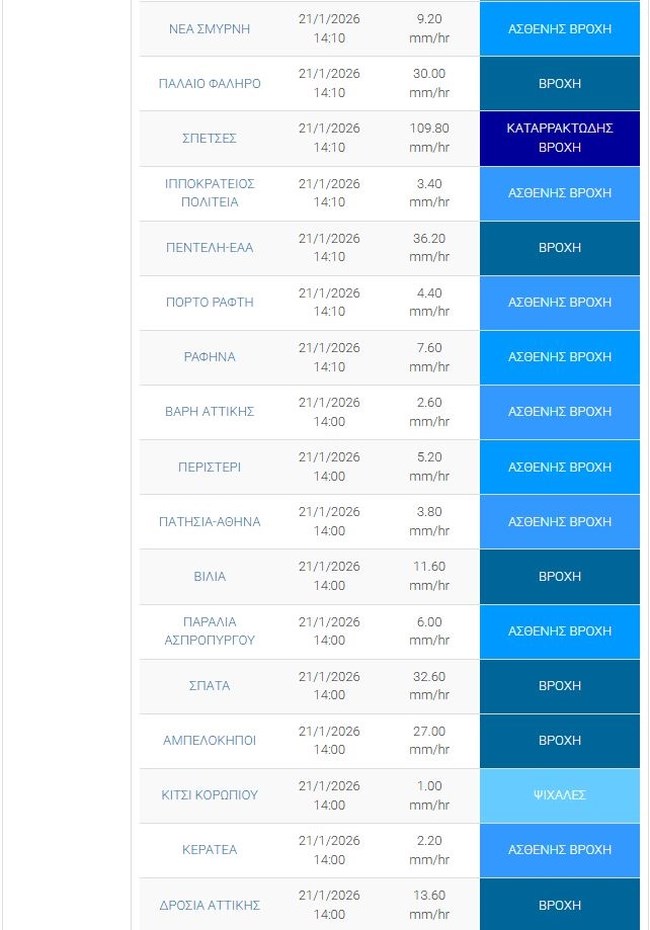Image resolution: width=650 pixels, height=930 pixels.
Task: Go to the ΒΑΡΗ ΑΤΤΙΚΗΣ station
Action: (x=209, y=412)
